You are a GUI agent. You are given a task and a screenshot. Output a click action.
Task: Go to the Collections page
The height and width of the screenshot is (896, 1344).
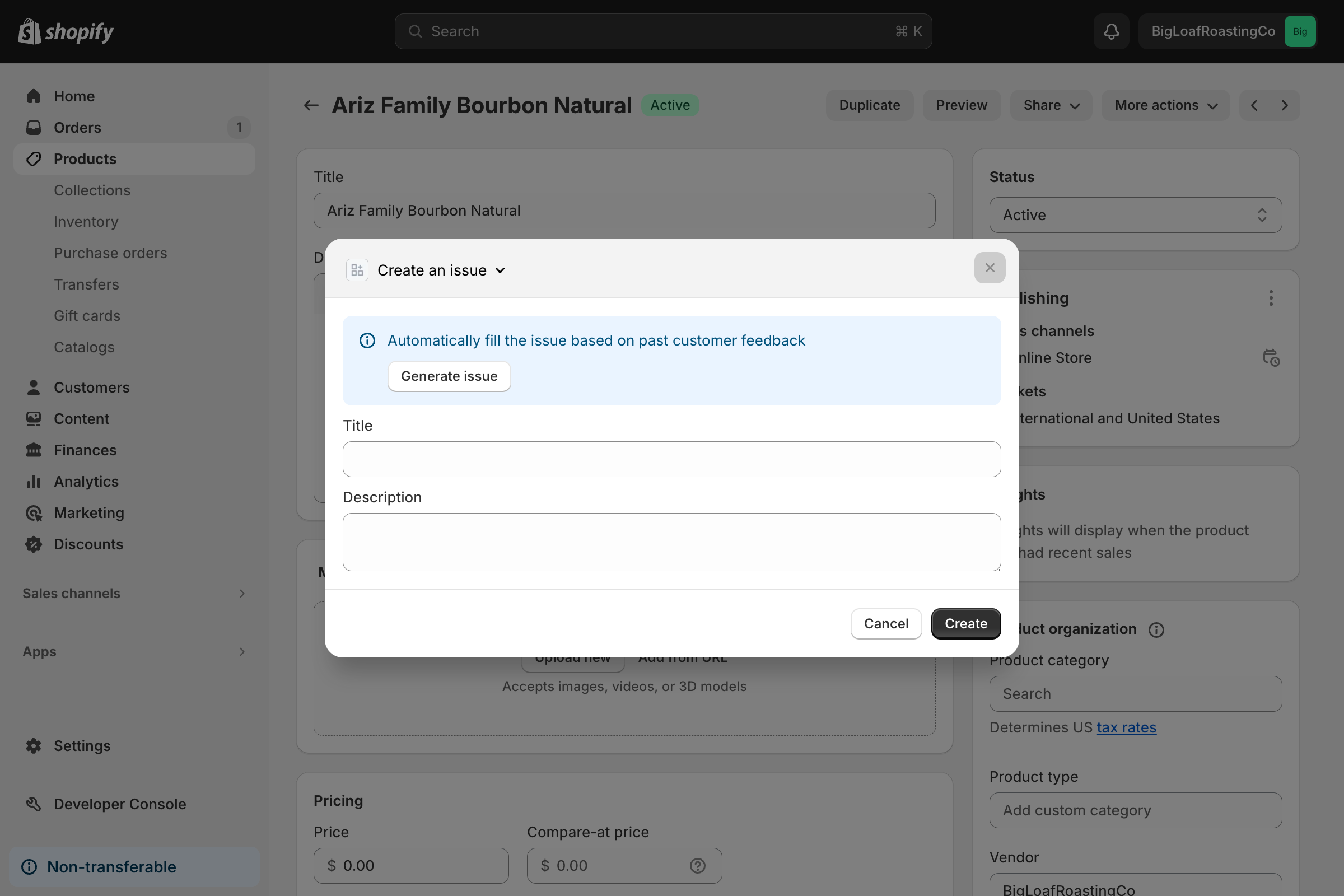pyautogui.click(x=92, y=190)
